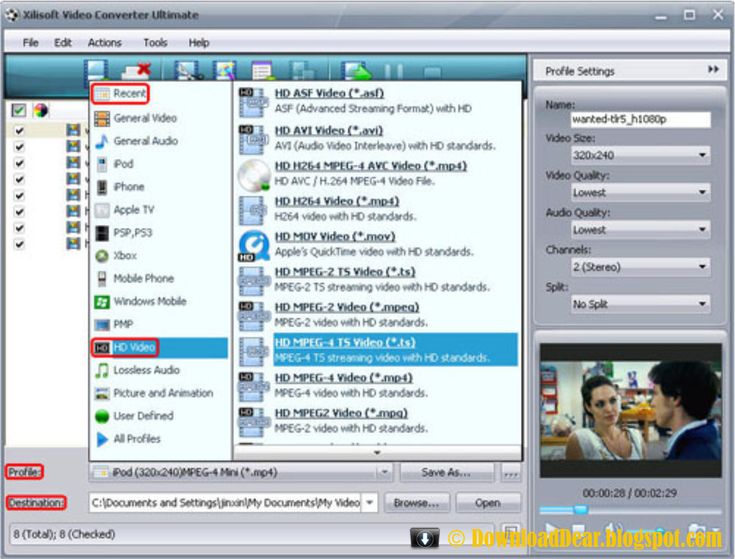
Task: Uncheck the third file row checkbox
Action: (19, 163)
